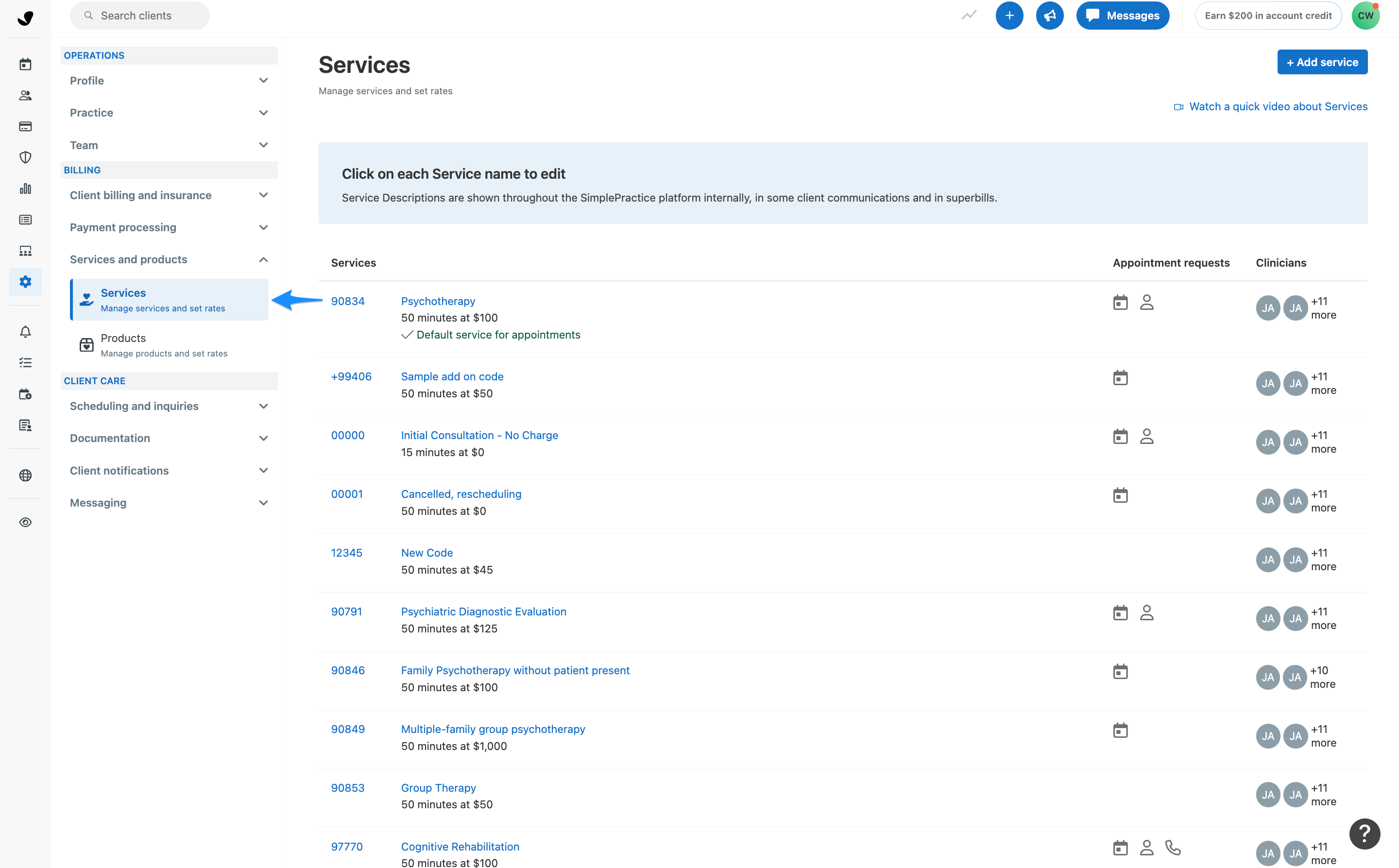Open Initial Consultation - No Charge service
1399x868 pixels.
coord(479,435)
